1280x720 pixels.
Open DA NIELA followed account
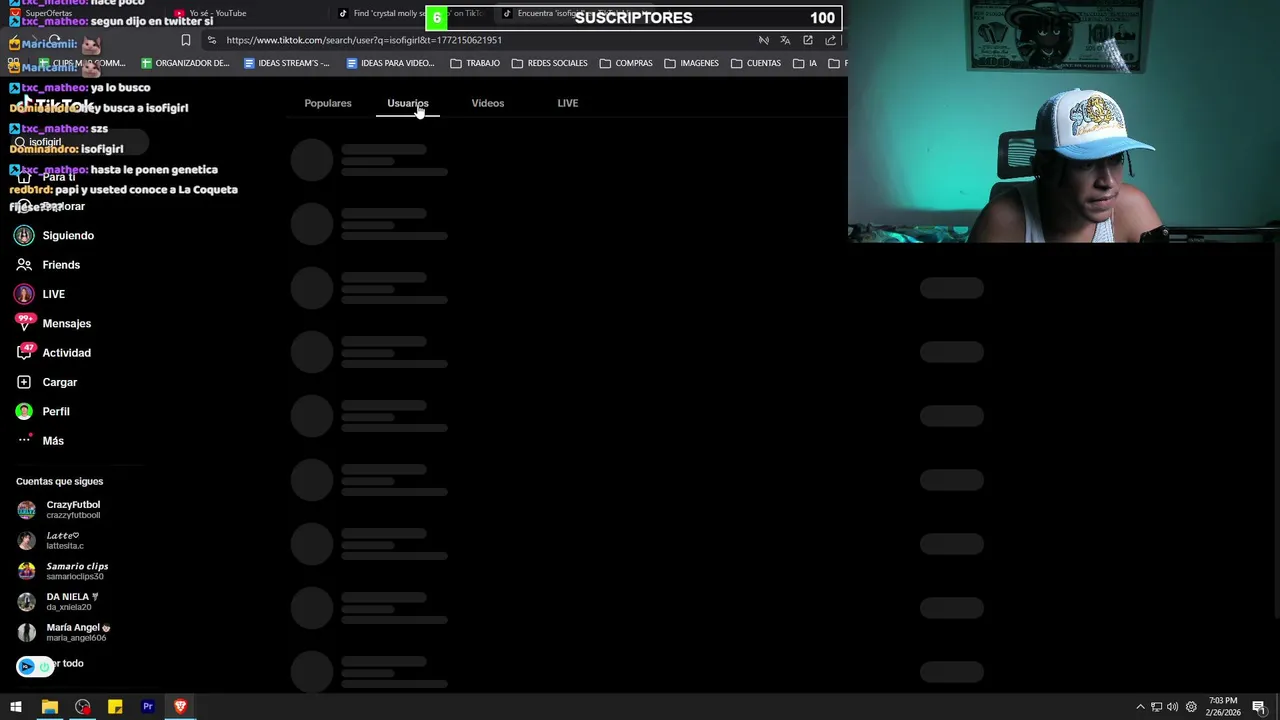point(58,602)
